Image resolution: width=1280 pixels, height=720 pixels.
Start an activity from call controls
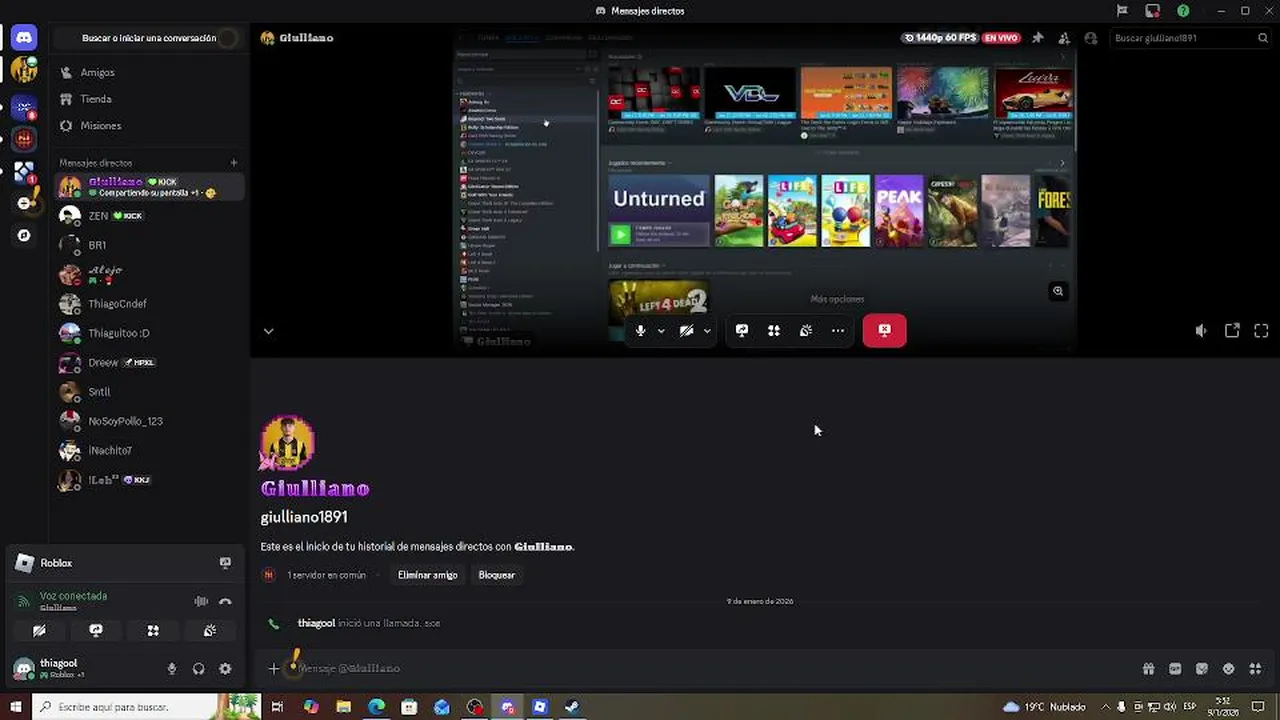(x=774, y=331)
